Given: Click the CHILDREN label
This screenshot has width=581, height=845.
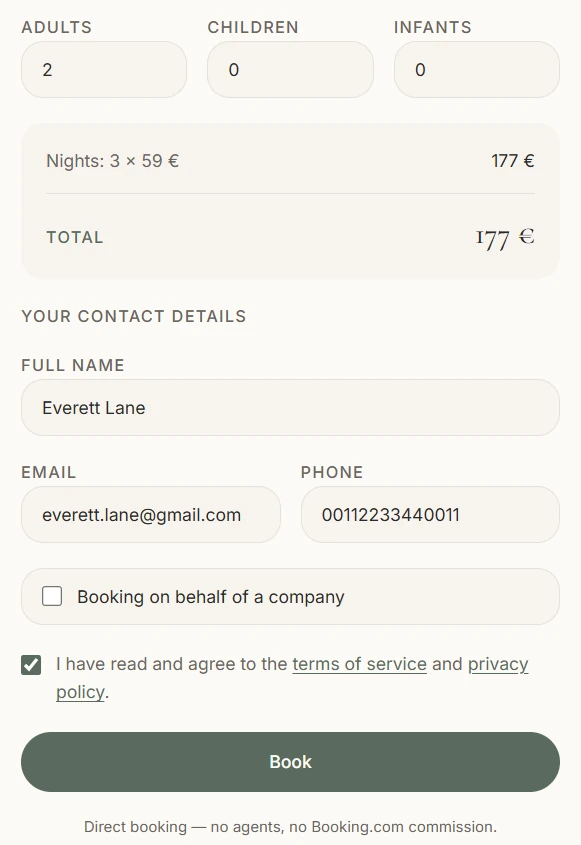Looking at the screenshot, I should 253,27.
